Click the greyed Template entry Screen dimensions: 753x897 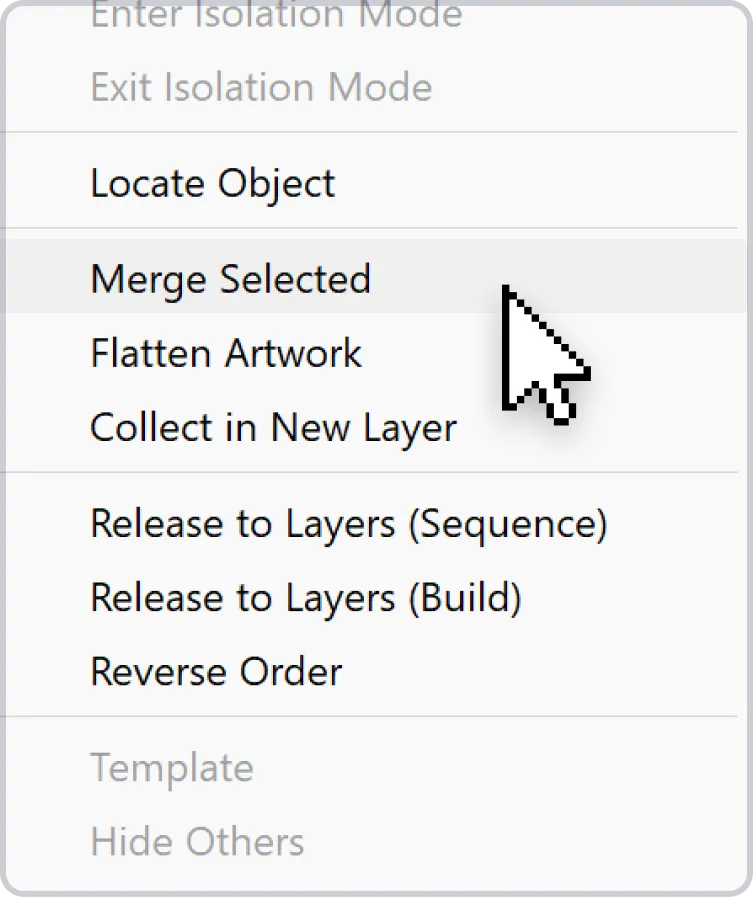(375, 767)
